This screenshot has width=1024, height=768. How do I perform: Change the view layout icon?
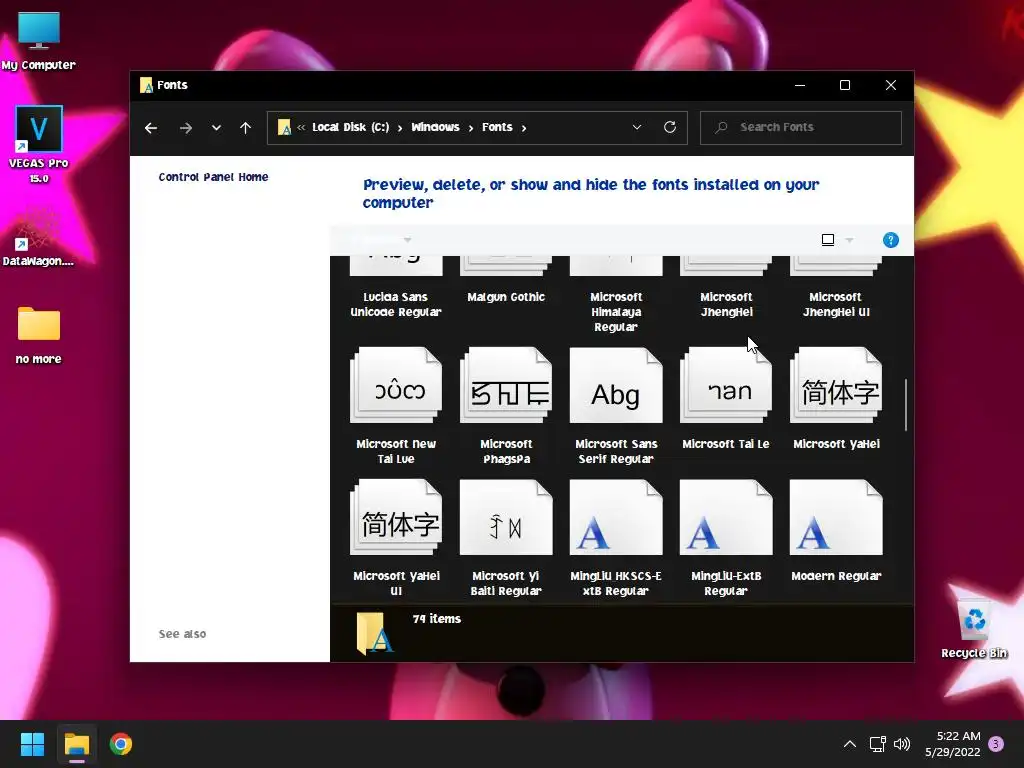pyautogui.click(x=827, y=240)
